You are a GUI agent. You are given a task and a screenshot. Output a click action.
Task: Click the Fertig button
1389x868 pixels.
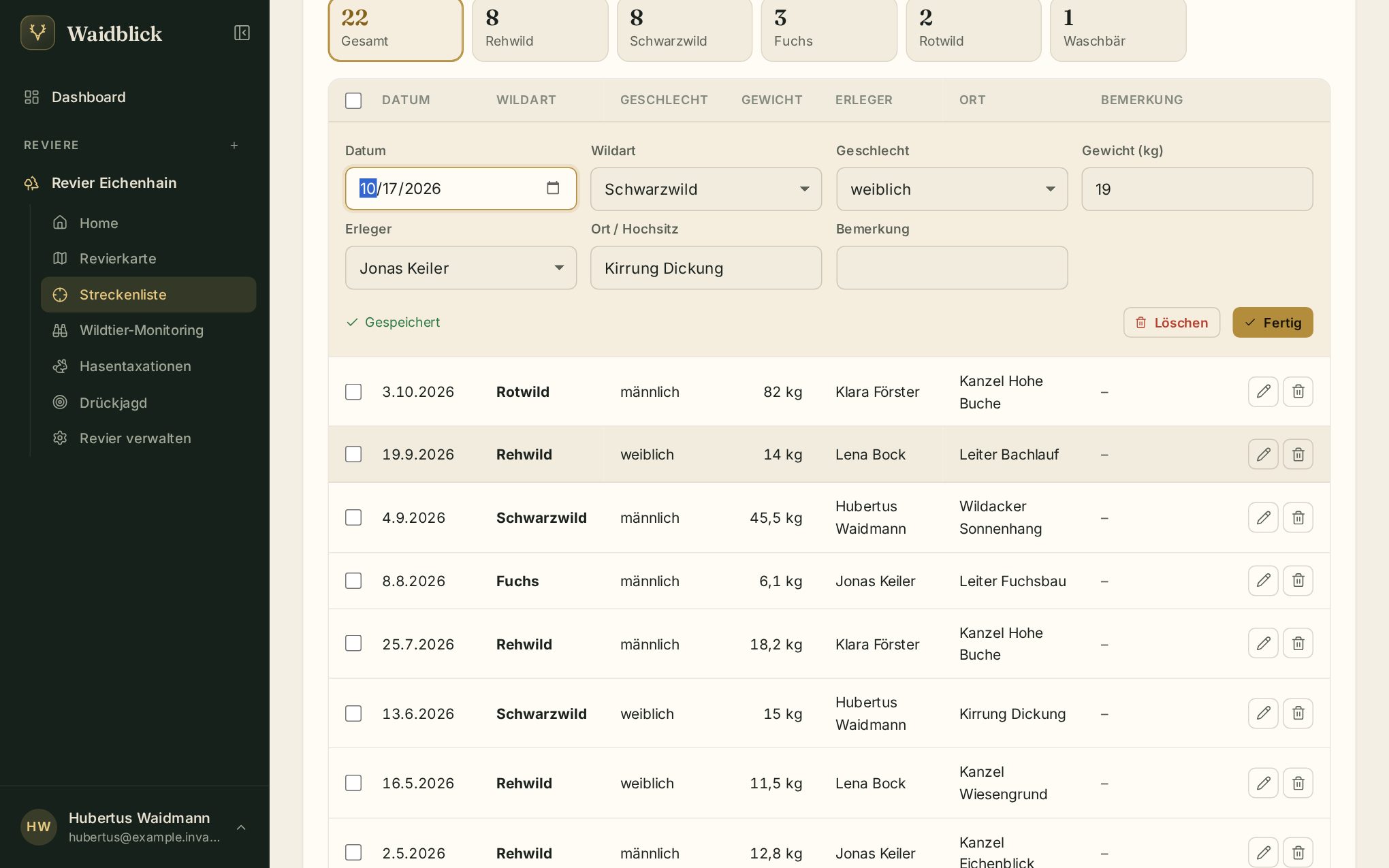1273,322
